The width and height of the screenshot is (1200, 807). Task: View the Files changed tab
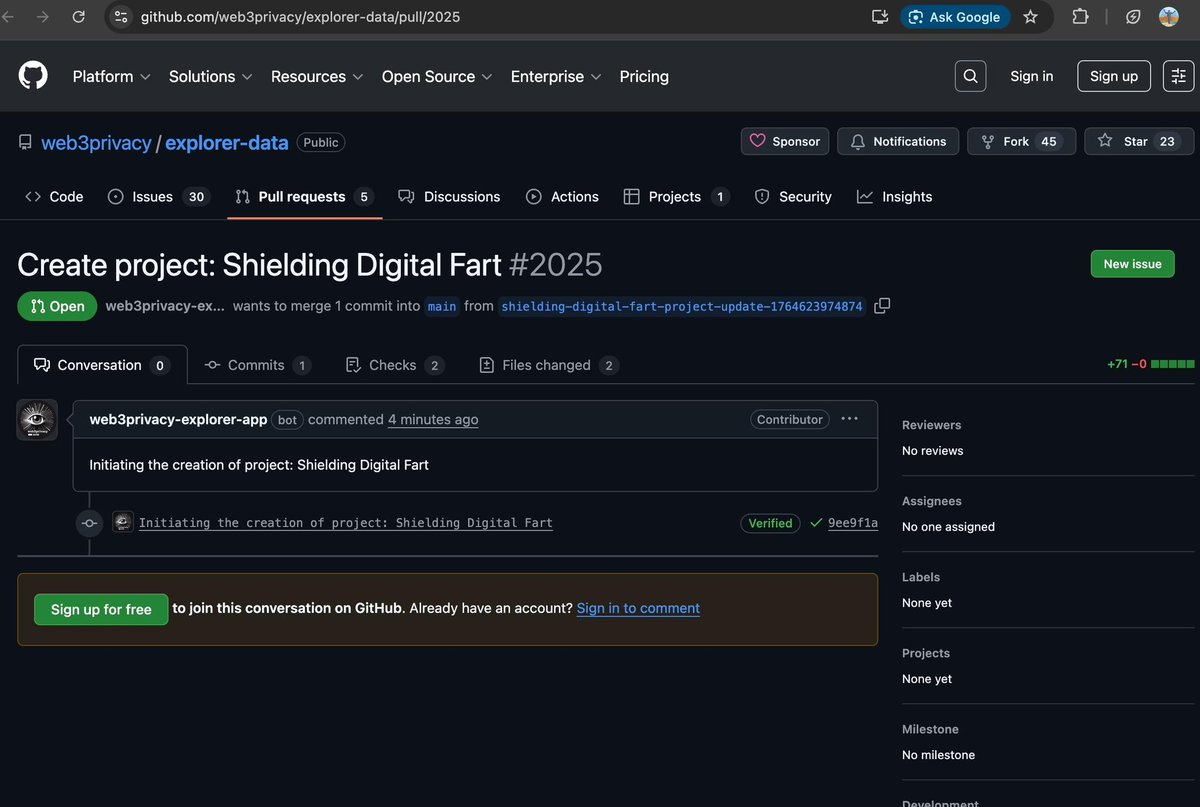(549, 365)
